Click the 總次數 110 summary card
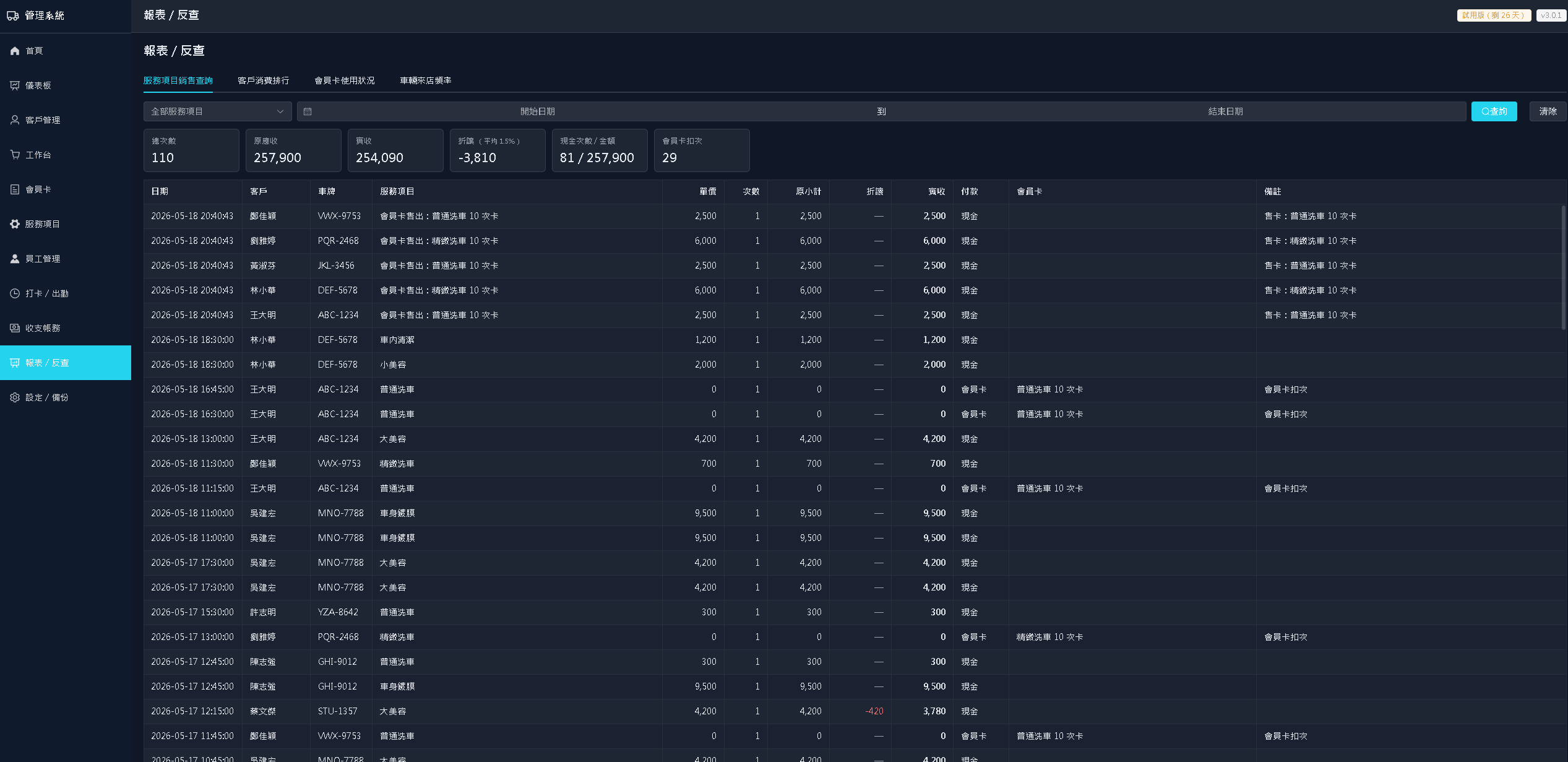This screenshot has width=1568, height=762. (x=191, y=150)
